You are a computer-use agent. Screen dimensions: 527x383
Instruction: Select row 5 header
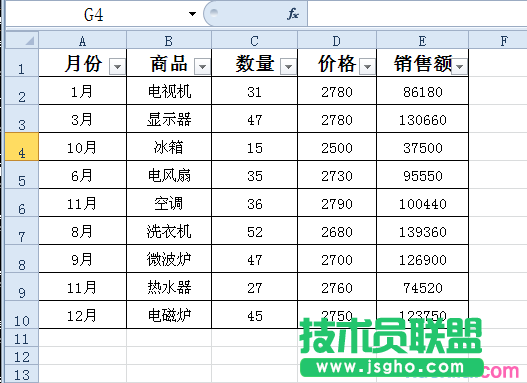(x=22, y=175)
